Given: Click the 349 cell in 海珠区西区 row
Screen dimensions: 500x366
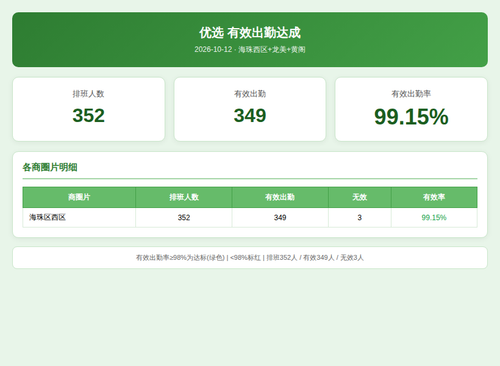Looking at the screenshot, I should (x=280, y=218).
